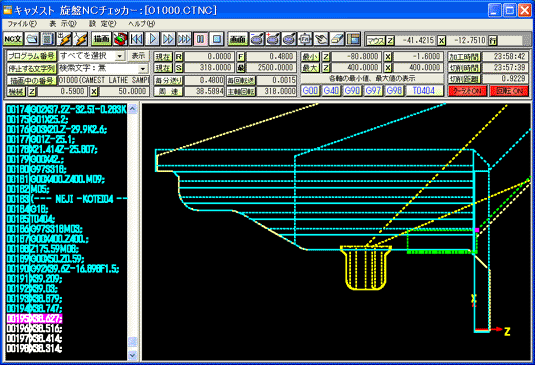
Task: Select NC line 00181 M09
Action: [56, 179]
